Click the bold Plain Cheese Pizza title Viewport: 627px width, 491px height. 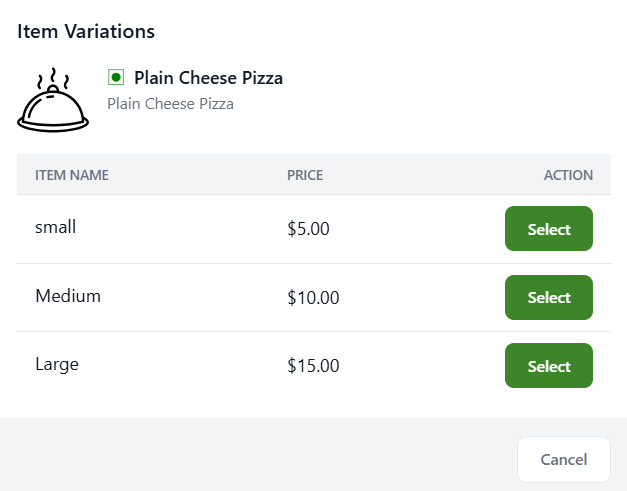click(208, 78)
